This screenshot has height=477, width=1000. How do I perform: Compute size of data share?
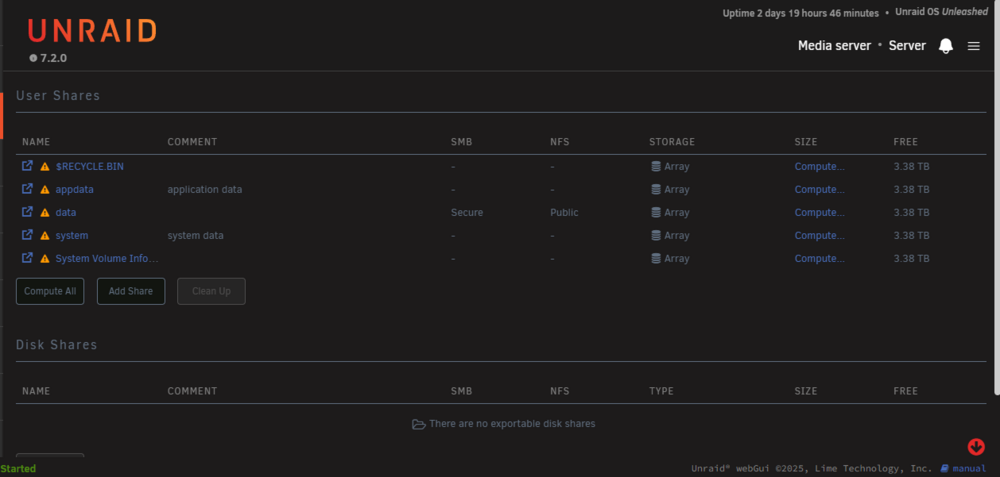coord(820,212)
